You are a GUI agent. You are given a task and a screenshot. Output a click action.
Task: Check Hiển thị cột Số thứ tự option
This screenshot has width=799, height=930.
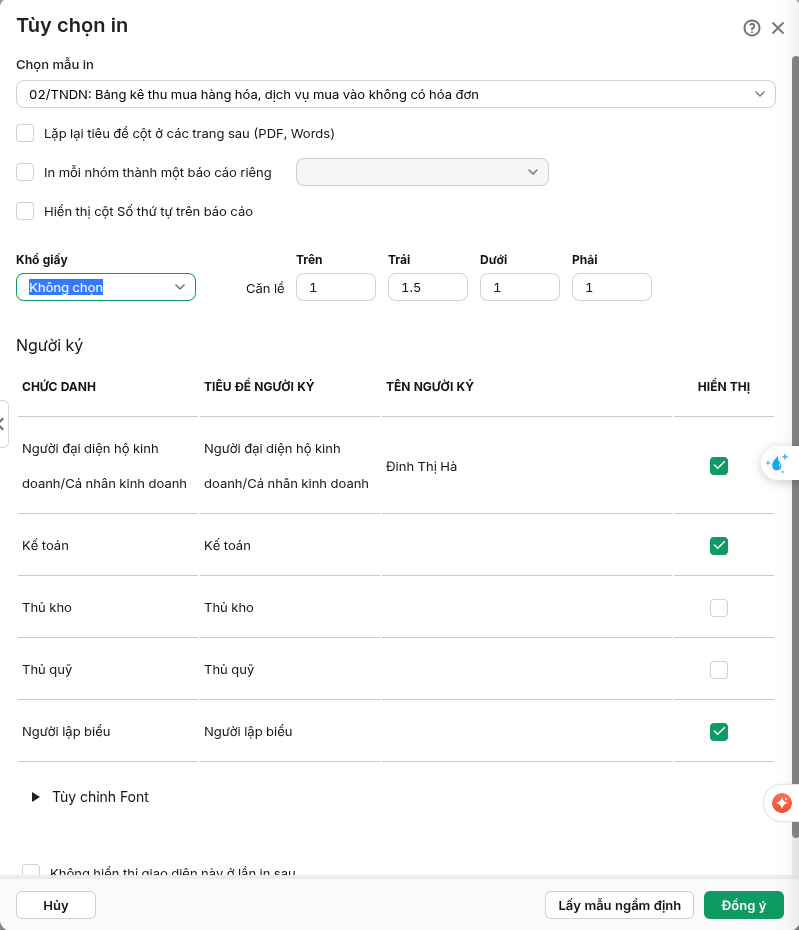tap(25, 211)
